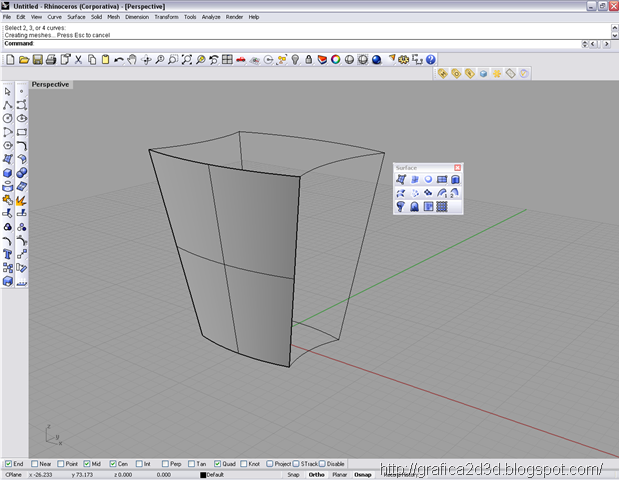Viewport: 619px width, 480px height.
Task: Select the arrow pointer tool in left toolbar
Action: point(8,92)
